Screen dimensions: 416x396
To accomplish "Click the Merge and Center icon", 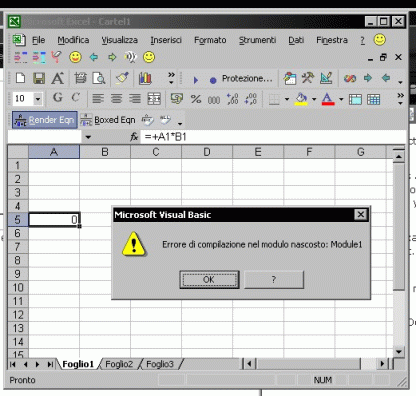I will [x=154, y=99].
